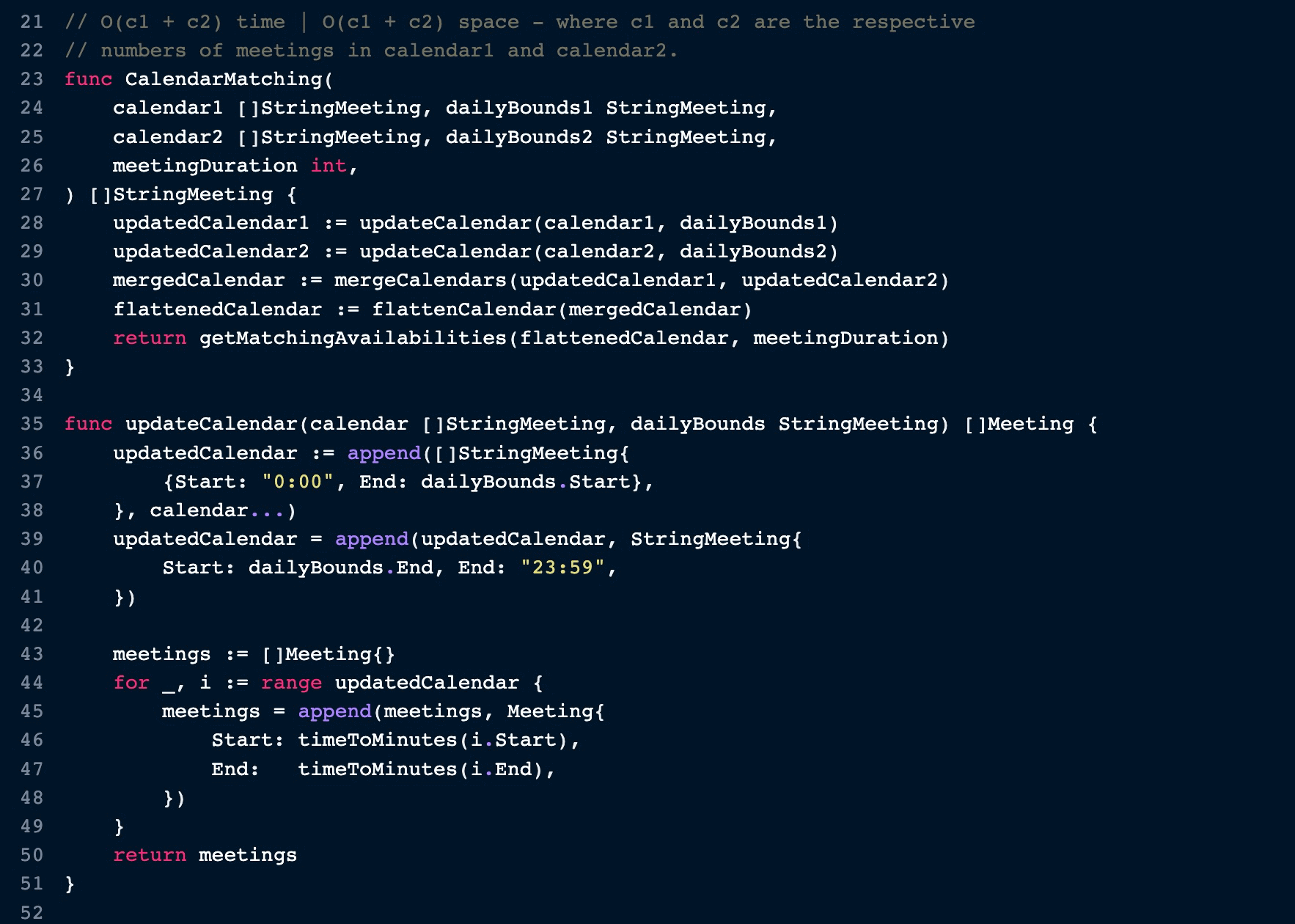Image resolution: width=1295 pixels, height=924 pixels.
Task: Click the meetingDuration parameter on line 26
Action: click(205, 166)
